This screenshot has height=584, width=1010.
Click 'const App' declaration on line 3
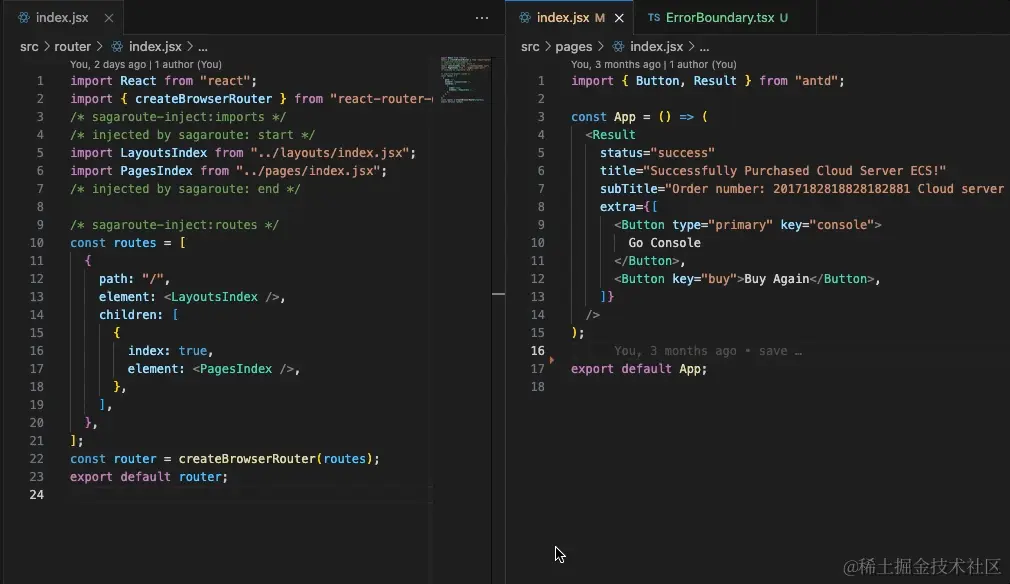point(603,117)
